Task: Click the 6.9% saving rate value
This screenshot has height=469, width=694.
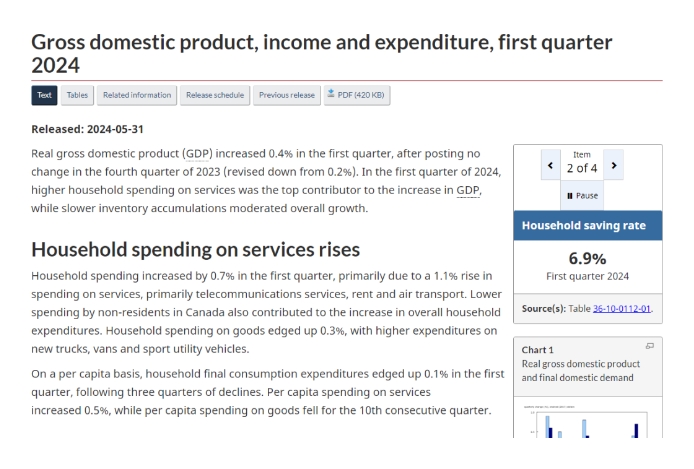Action: [587, 258]
